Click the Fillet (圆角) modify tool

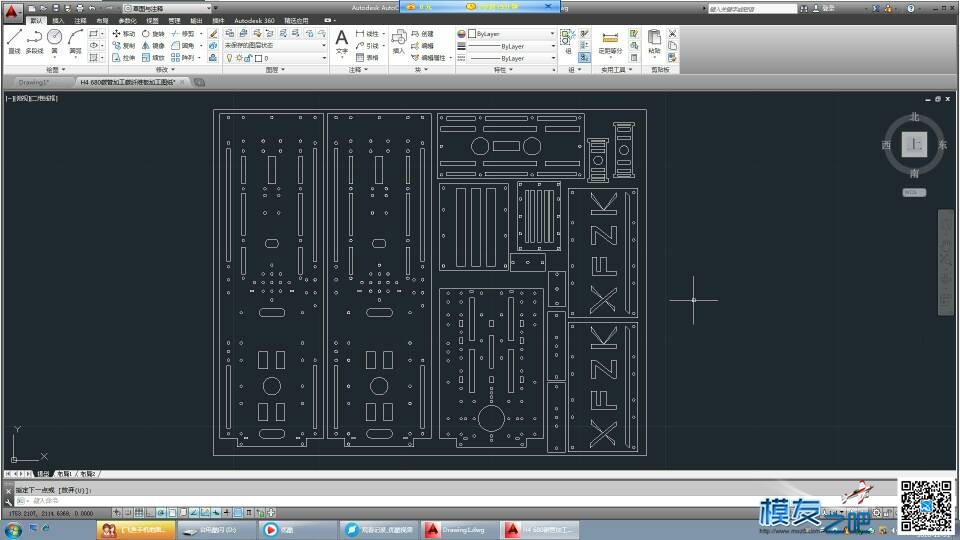[x=183, y=46]
